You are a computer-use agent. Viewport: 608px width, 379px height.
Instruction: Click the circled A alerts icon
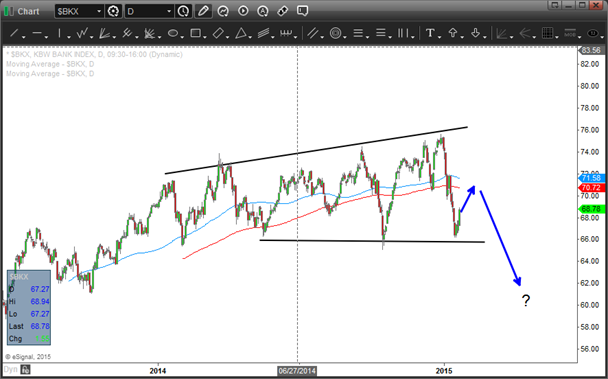click(263, 11)
